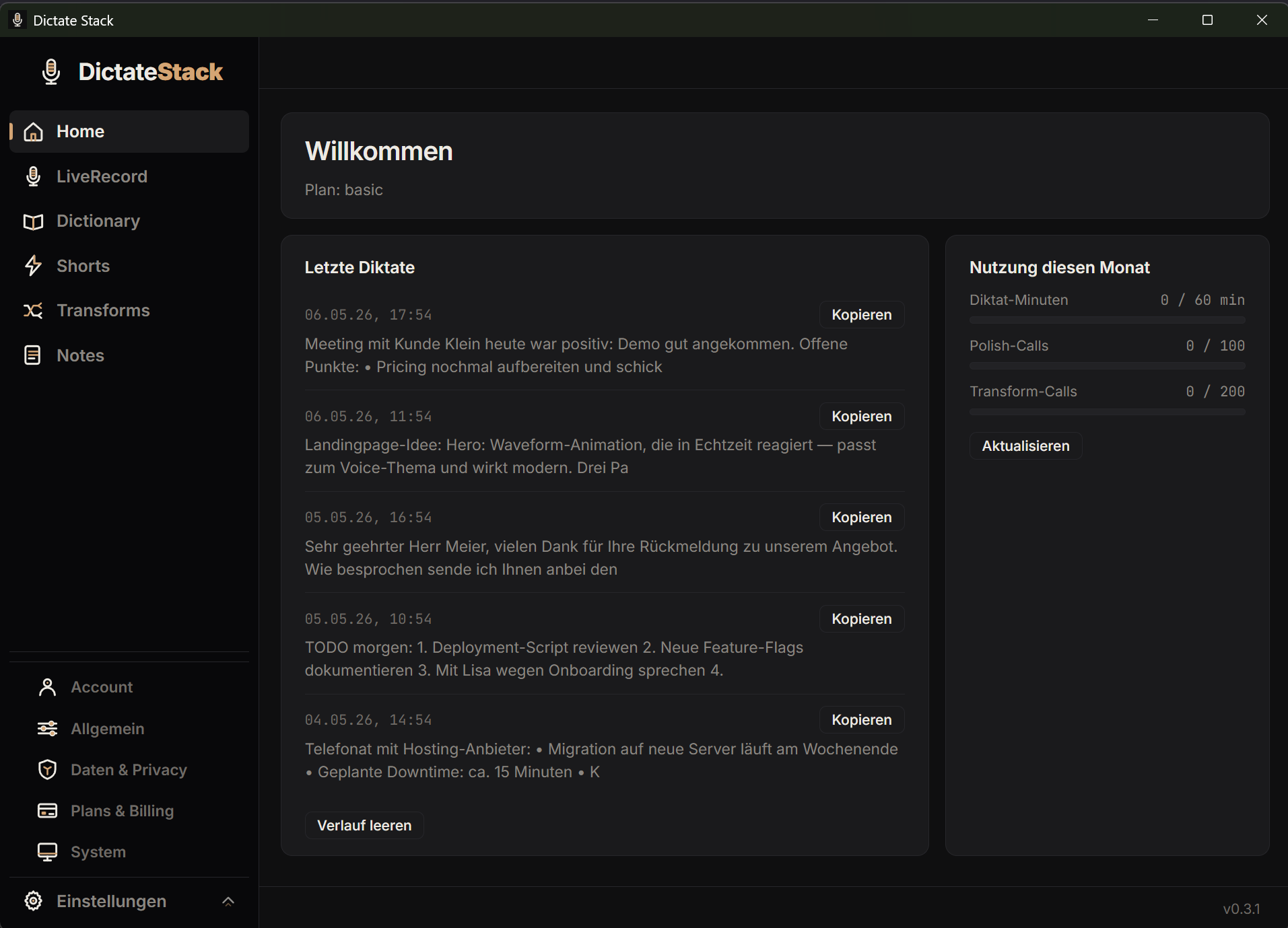The image size is (1288, 928).
Task: Click the System monitor icon
Action: tap(47, 852)
